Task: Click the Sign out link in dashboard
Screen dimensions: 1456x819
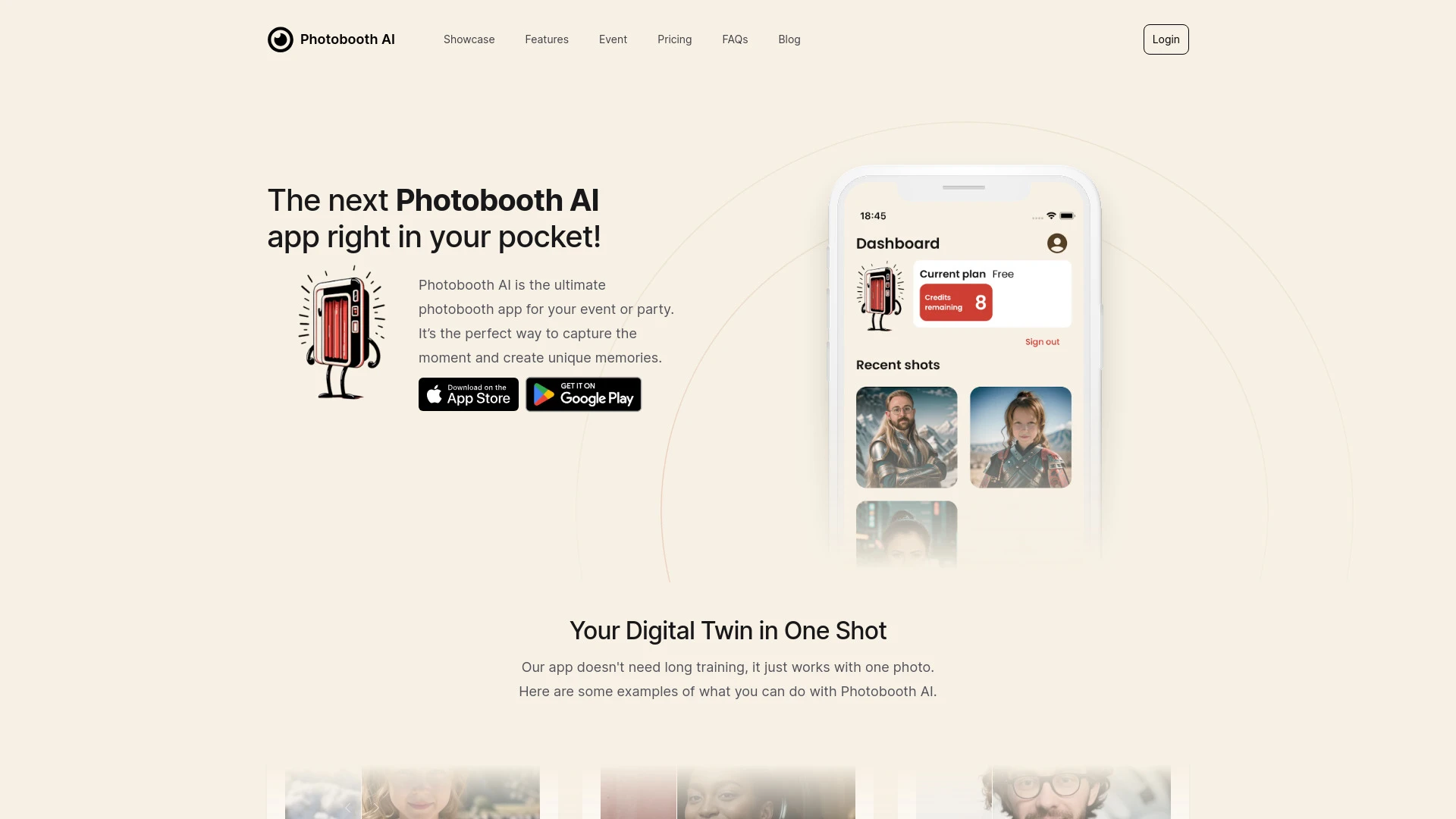Action: 1042,341
